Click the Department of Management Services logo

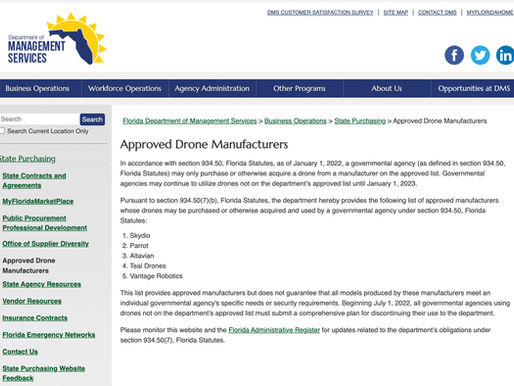(57, 39)
